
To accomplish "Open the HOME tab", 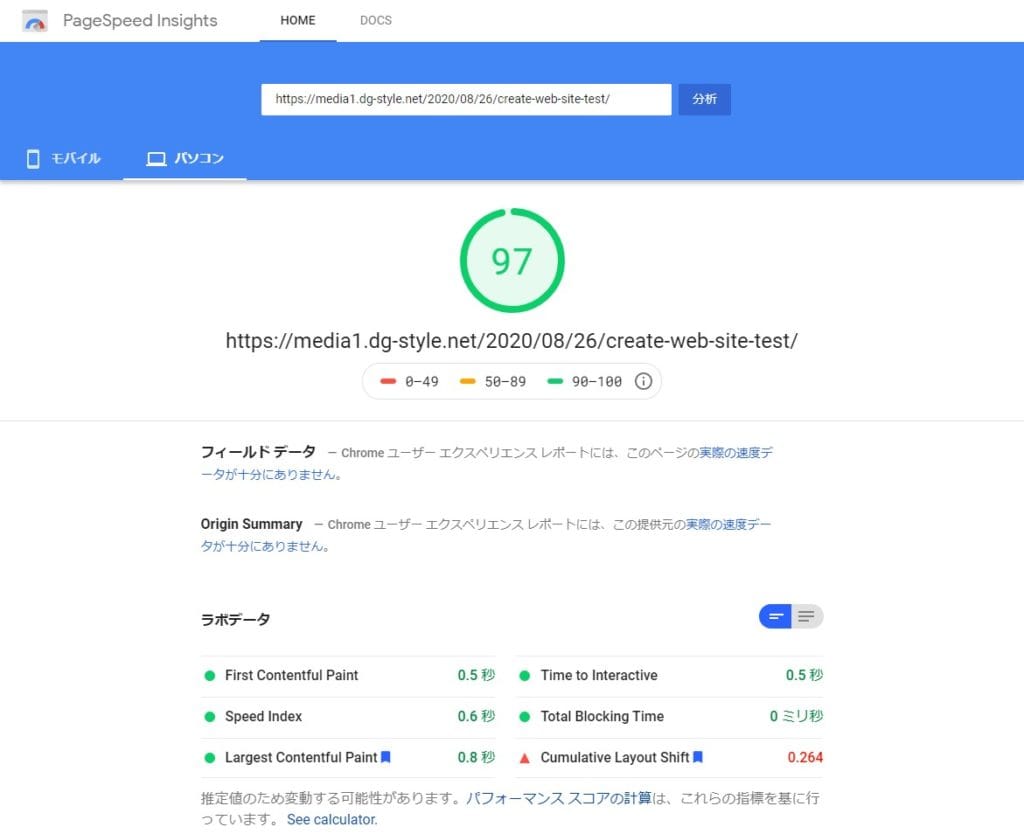I will click(298, 21).
